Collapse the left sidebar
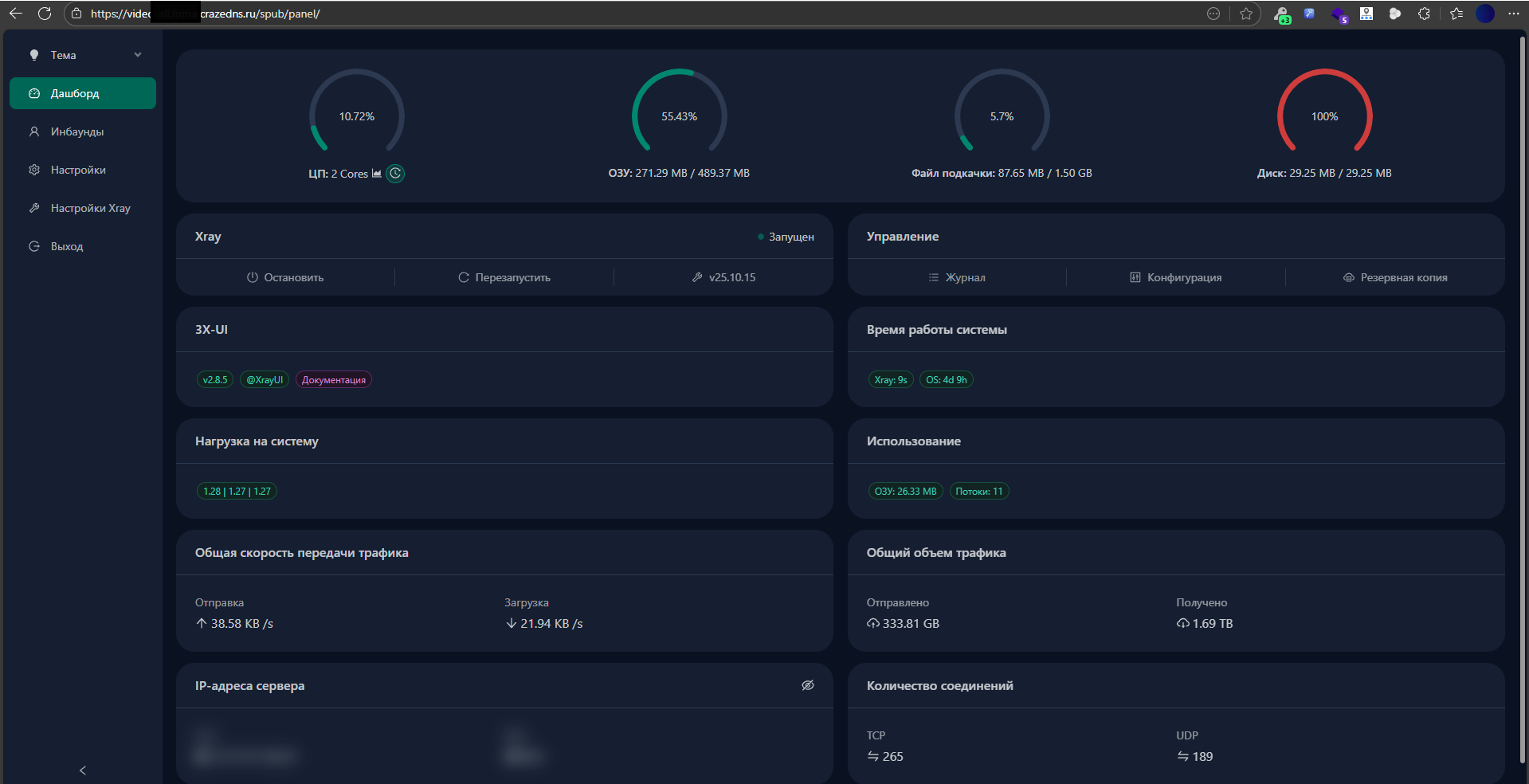This screenshot has width=1529, height=784. point(83,770)
